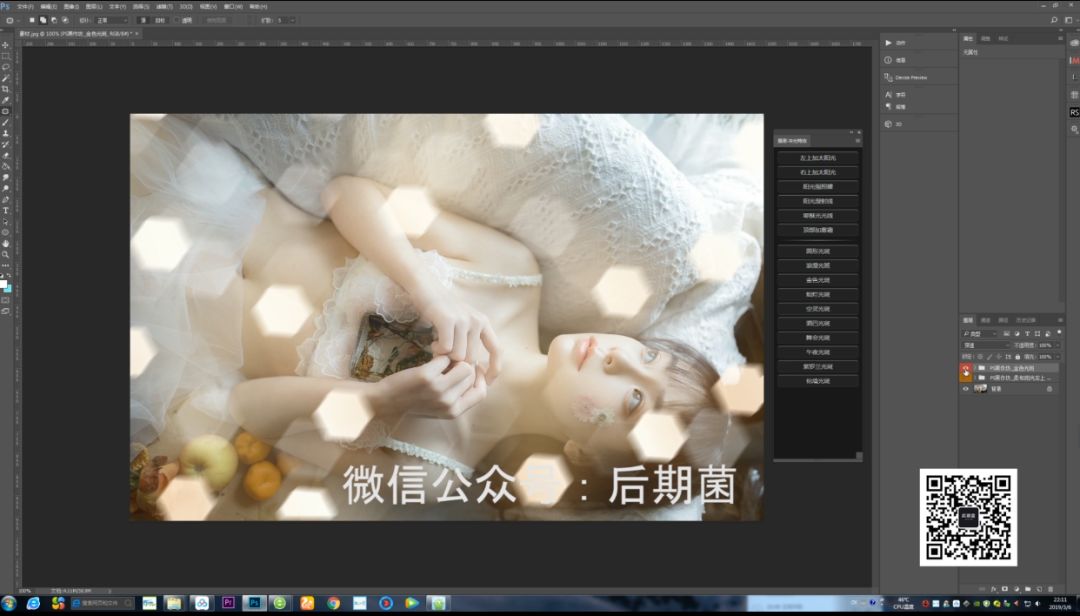Open the light effects plugin panel menu
The height and width of the screenshot is (616, 1080).
coord(858,141)
